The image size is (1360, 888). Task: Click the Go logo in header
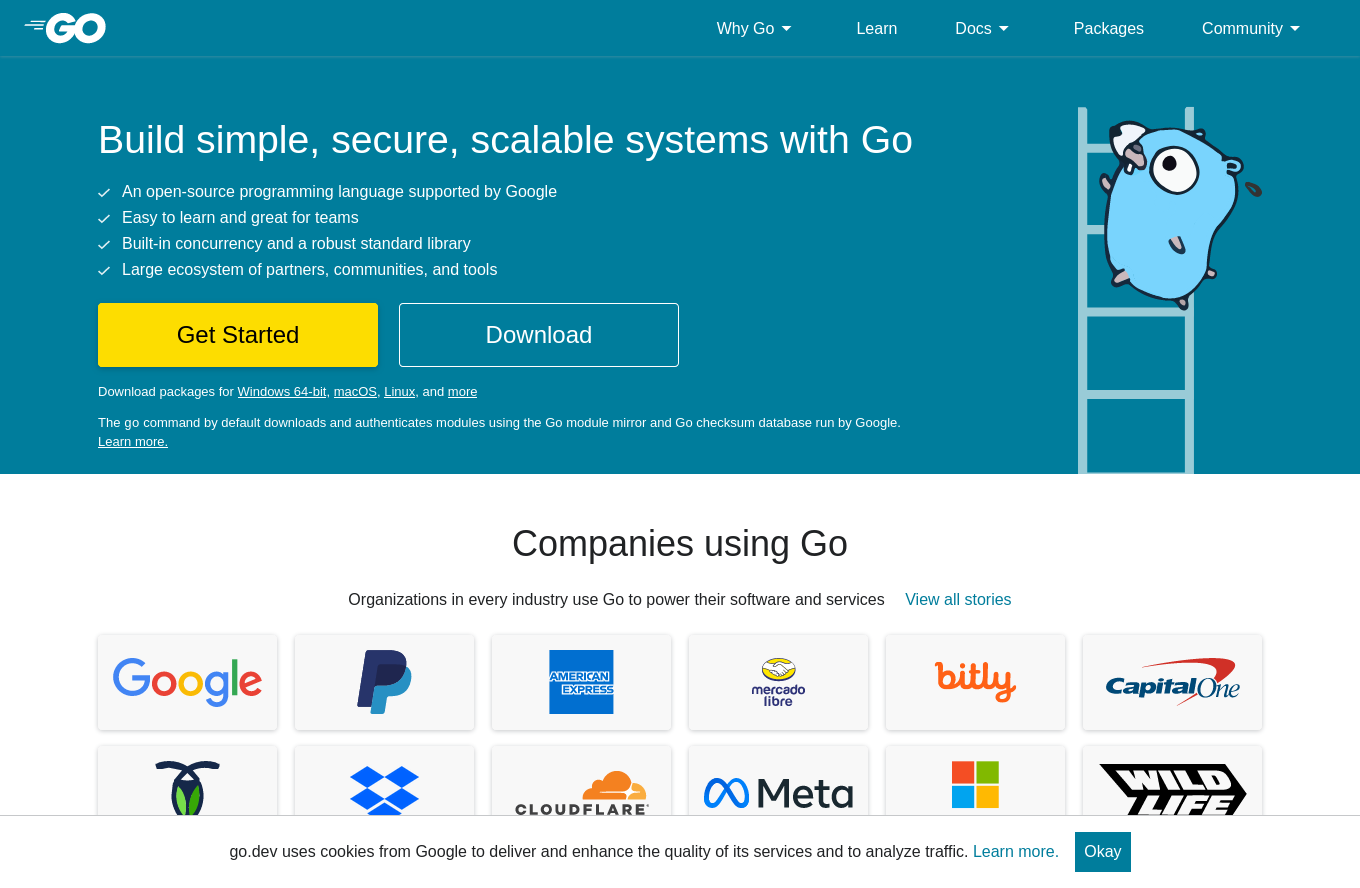point(65,28)
